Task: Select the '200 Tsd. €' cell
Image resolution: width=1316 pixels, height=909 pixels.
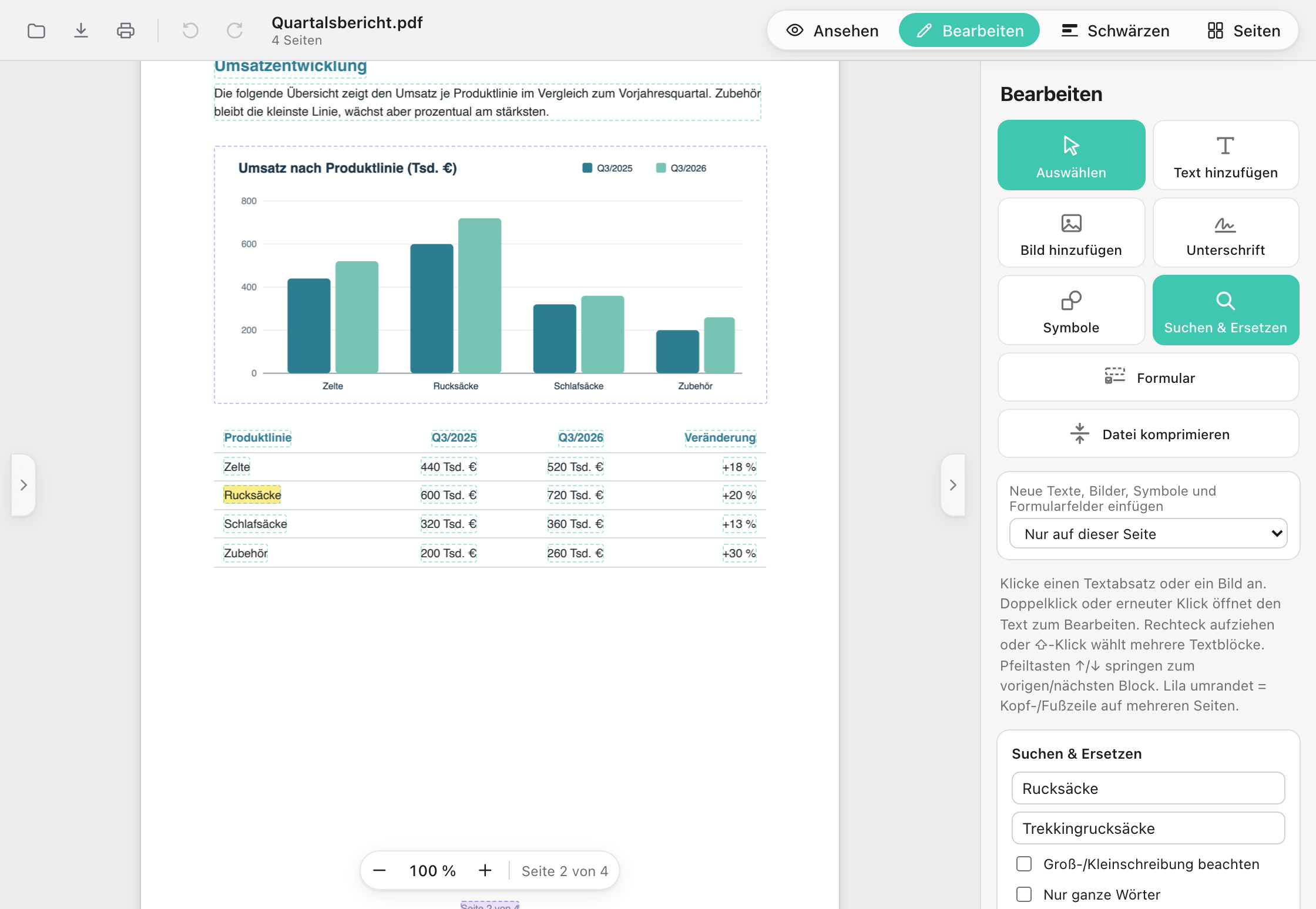Action: point(448,553)
